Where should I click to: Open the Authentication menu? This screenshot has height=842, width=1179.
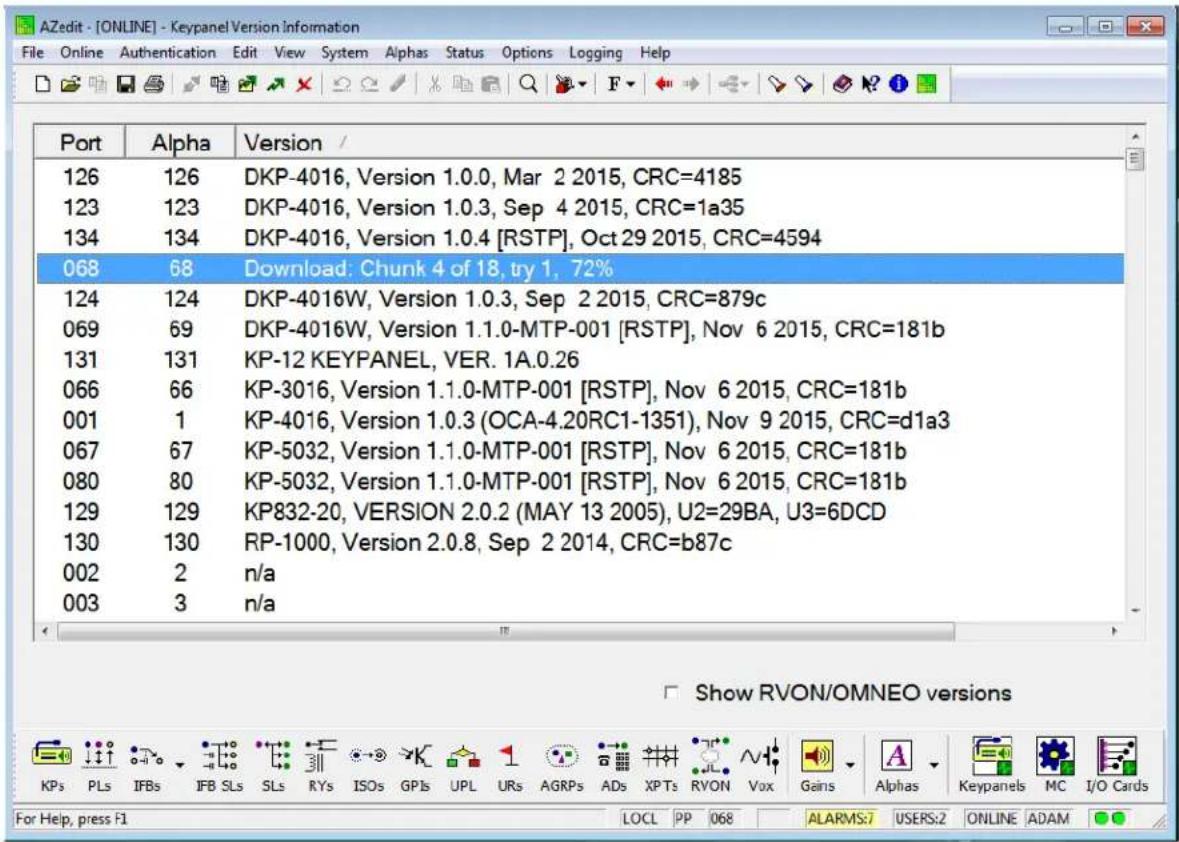tap(167, 53)
